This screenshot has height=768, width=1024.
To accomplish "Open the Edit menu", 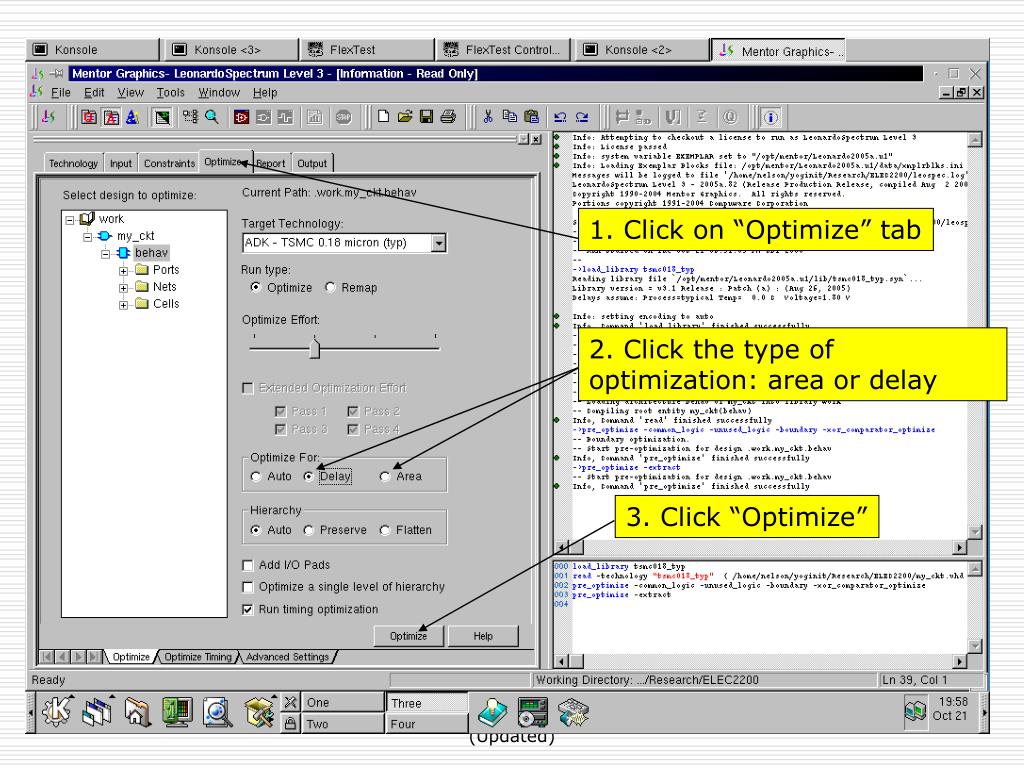I will pyautogui.click(x=94, y=93).
